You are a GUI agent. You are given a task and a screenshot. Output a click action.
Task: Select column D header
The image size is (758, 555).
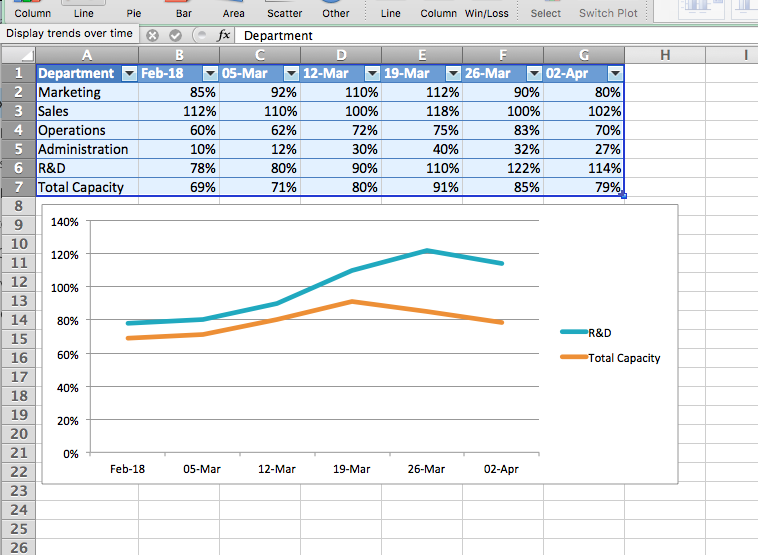(341, 55)
